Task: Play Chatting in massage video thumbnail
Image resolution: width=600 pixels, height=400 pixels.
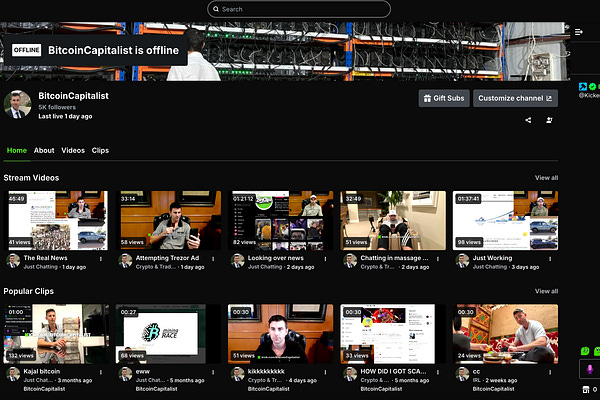Action: click(x=393, y=220)
